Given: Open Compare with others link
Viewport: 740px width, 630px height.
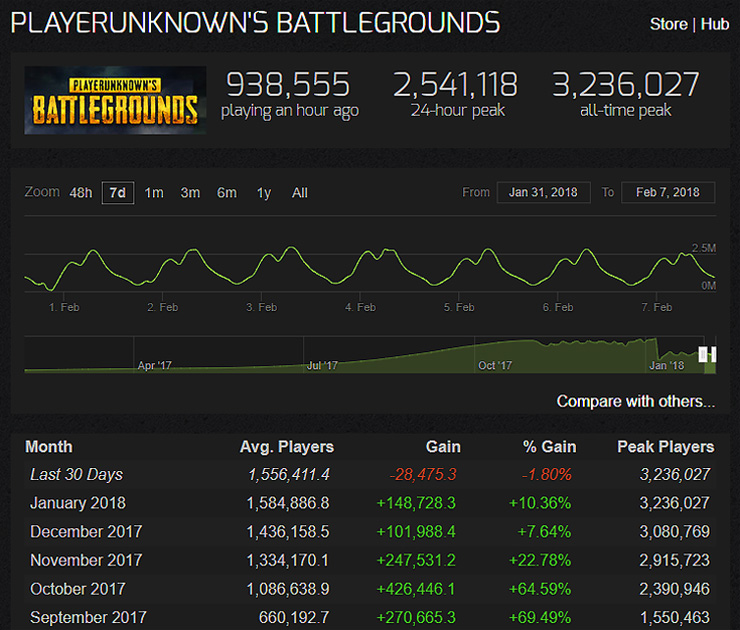Looking at the screenshot, I should (636, 401).
